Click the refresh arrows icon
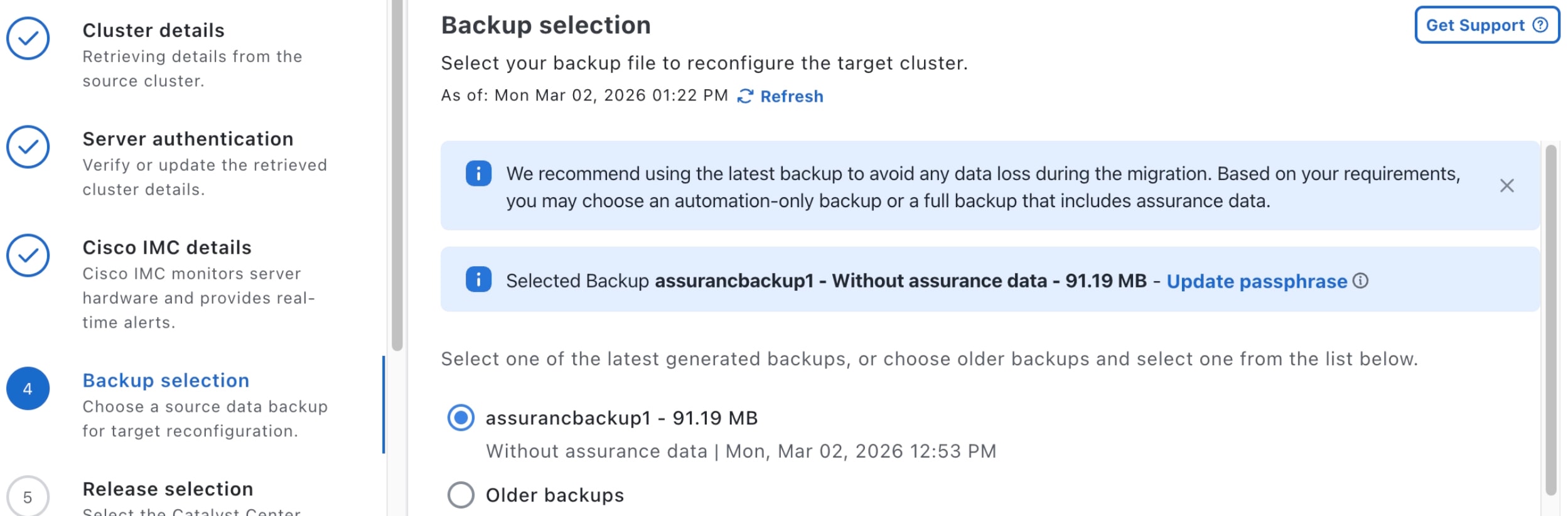 click(745, 96)
